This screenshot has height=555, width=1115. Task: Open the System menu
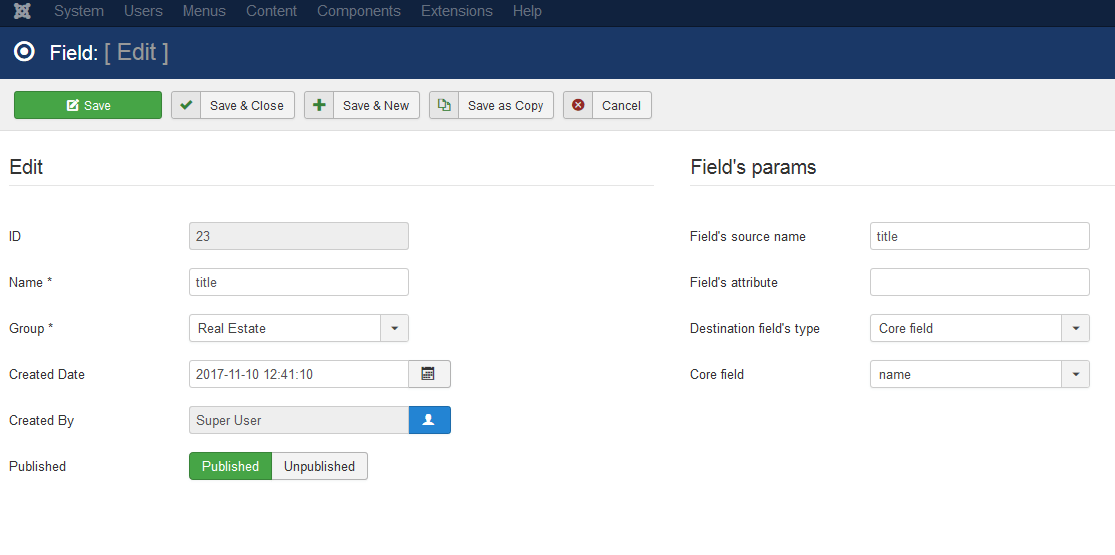pos(79,11)
